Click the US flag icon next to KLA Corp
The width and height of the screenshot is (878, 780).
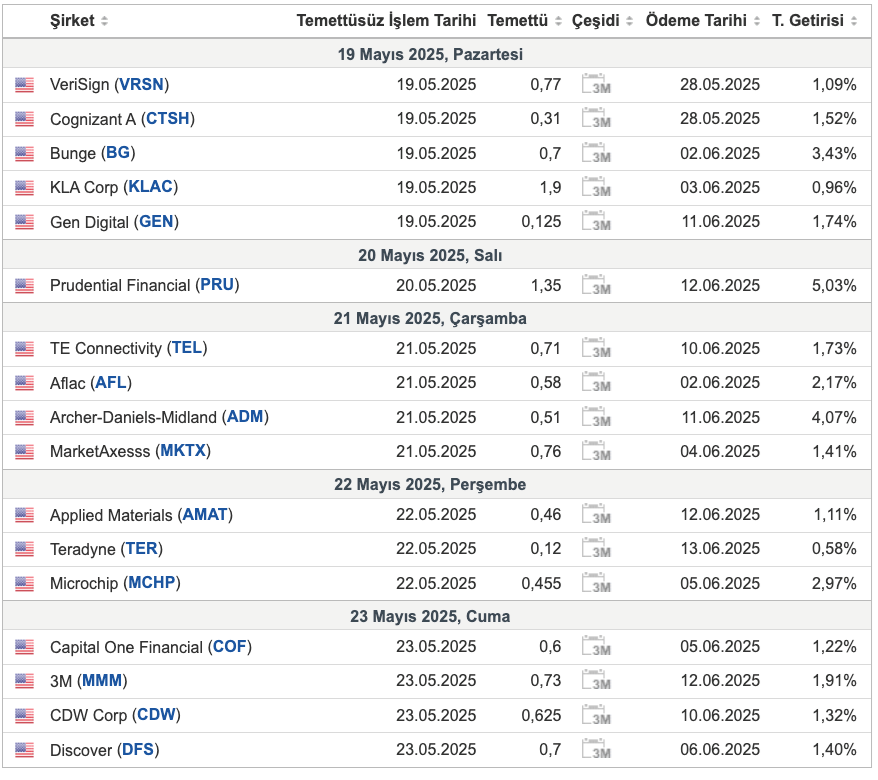25,188
